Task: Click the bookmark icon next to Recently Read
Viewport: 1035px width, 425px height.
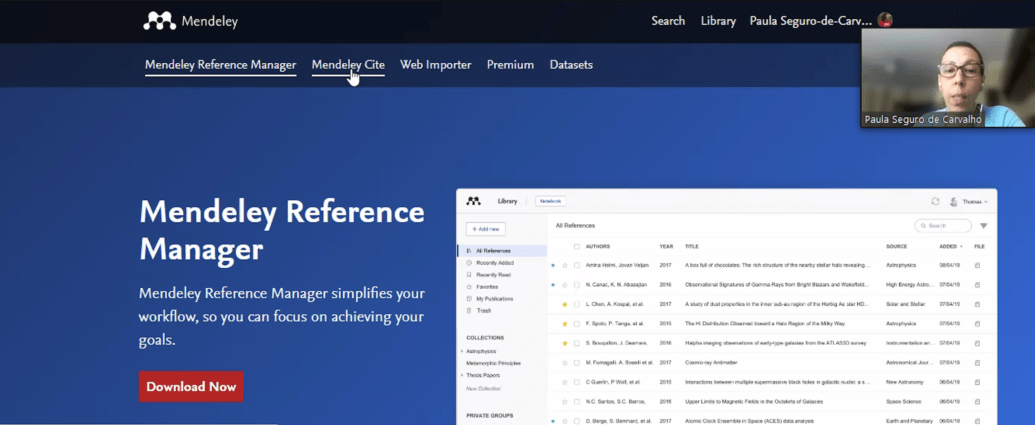Action: 469,275
